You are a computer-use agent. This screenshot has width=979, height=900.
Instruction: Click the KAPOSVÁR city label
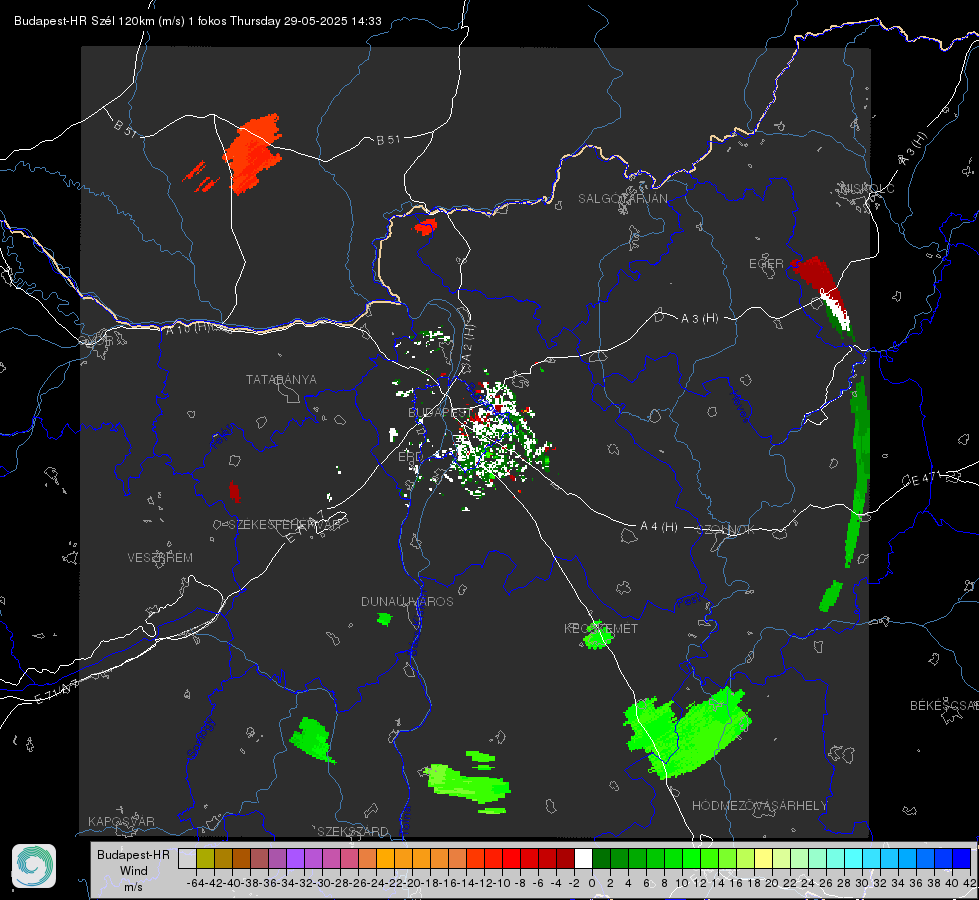click(x=121, y=821)
